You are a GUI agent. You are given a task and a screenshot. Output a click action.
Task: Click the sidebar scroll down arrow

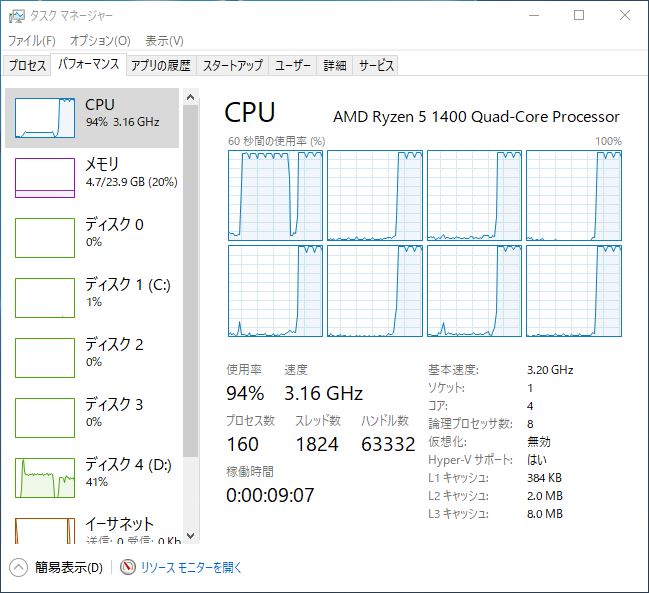click(x=190, y=535)
